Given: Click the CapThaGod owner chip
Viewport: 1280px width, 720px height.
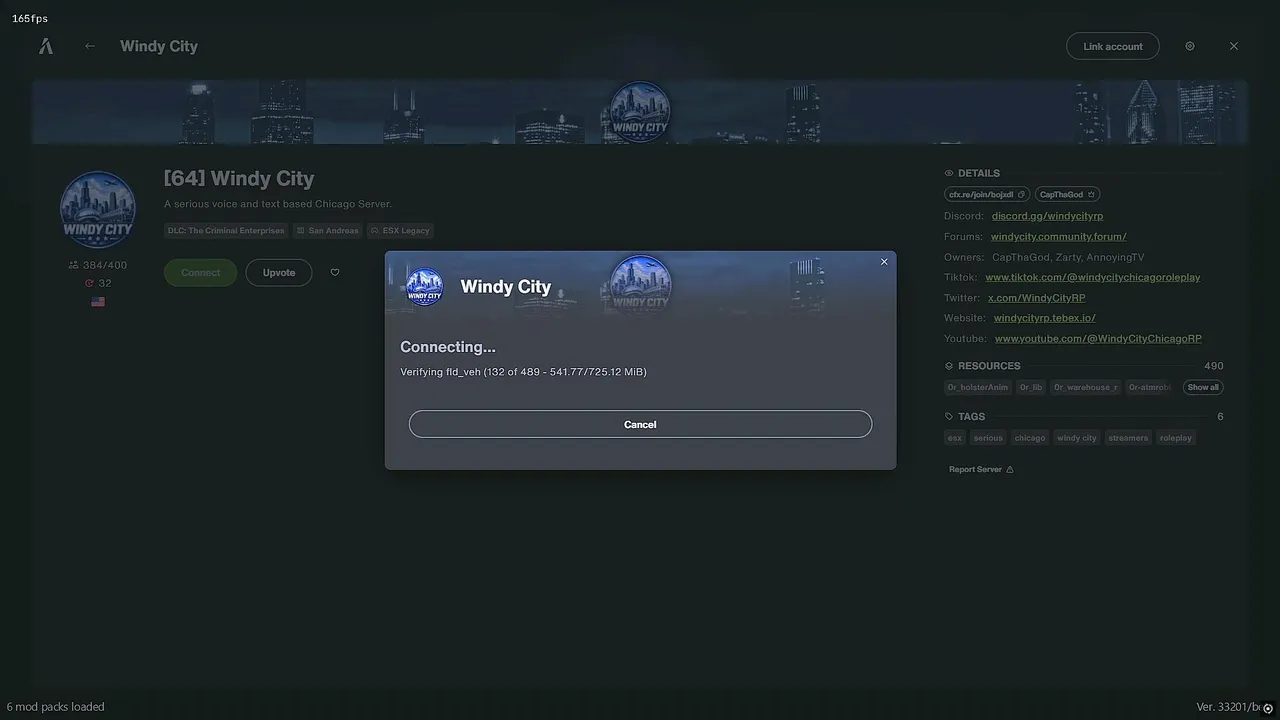Looking at the screenshot, I should (1067, 194).
